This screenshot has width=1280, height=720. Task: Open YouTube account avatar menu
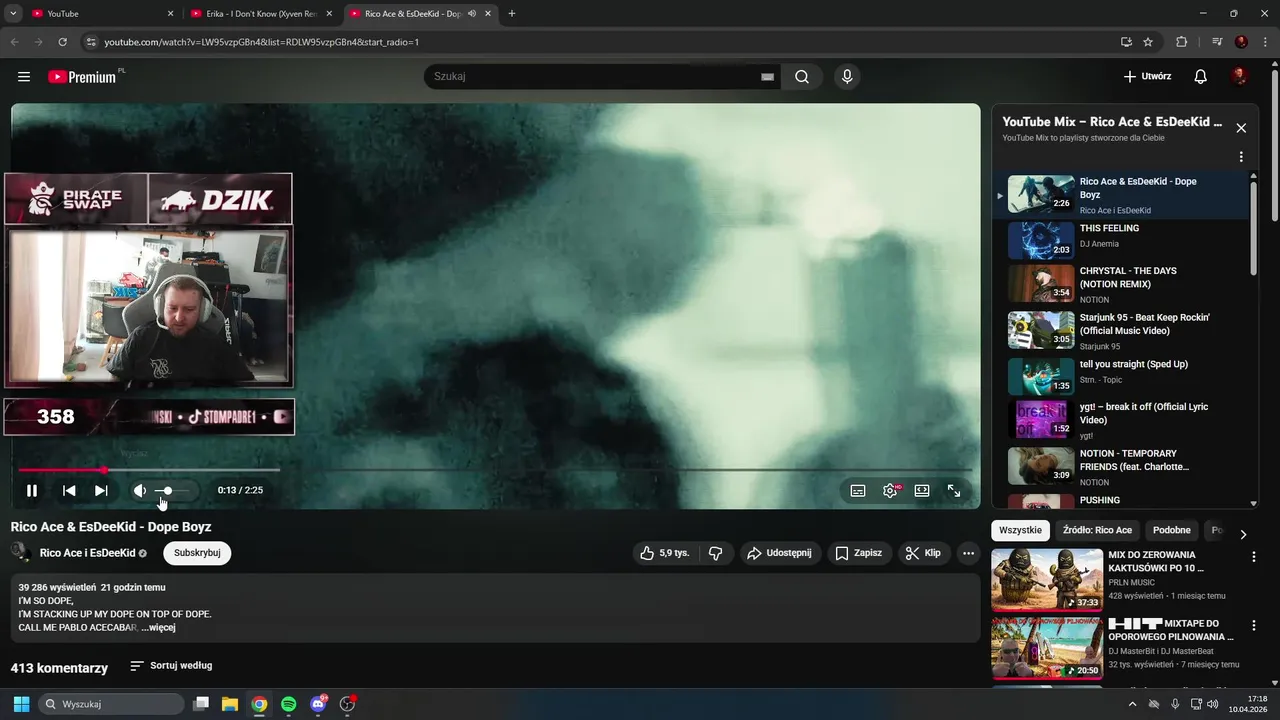coord(1239,77)
